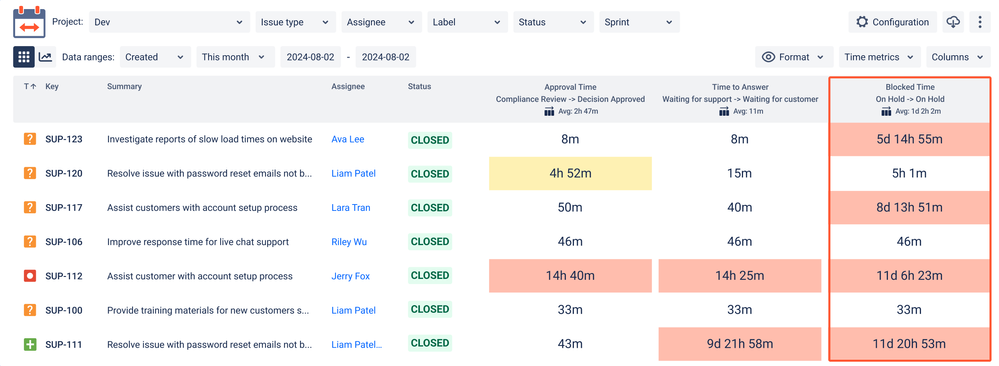This screenshot has width=999, height=366.
Task: Click the CLOSED status badge for SUP-123
Action: click(430, 140)
